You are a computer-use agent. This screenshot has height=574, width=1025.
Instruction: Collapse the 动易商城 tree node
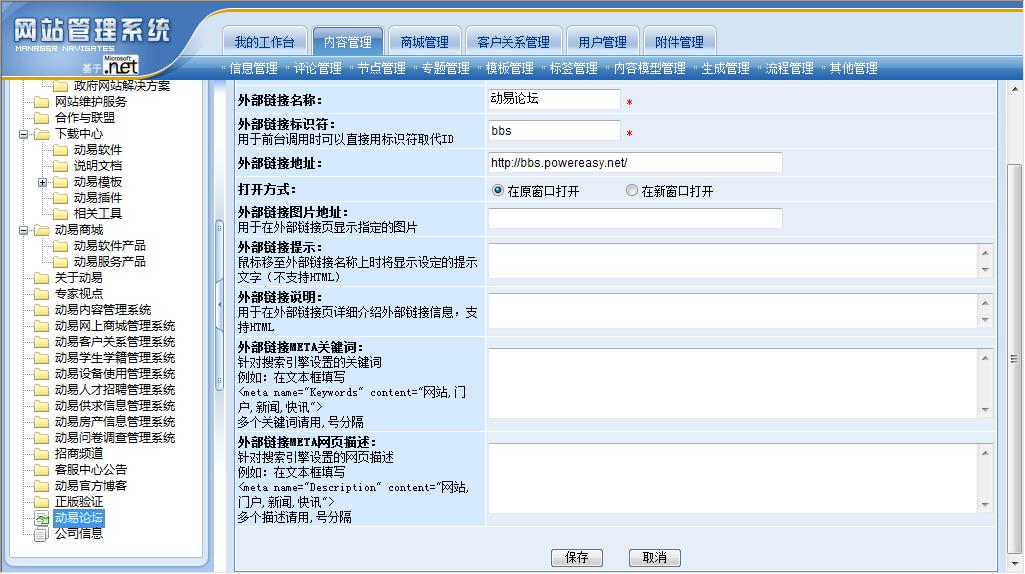[x=22, y=230]
